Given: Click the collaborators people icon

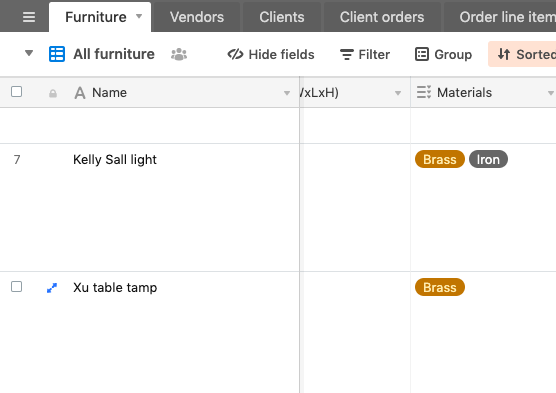Looking at the screenshot, I should tap(179, 54).
